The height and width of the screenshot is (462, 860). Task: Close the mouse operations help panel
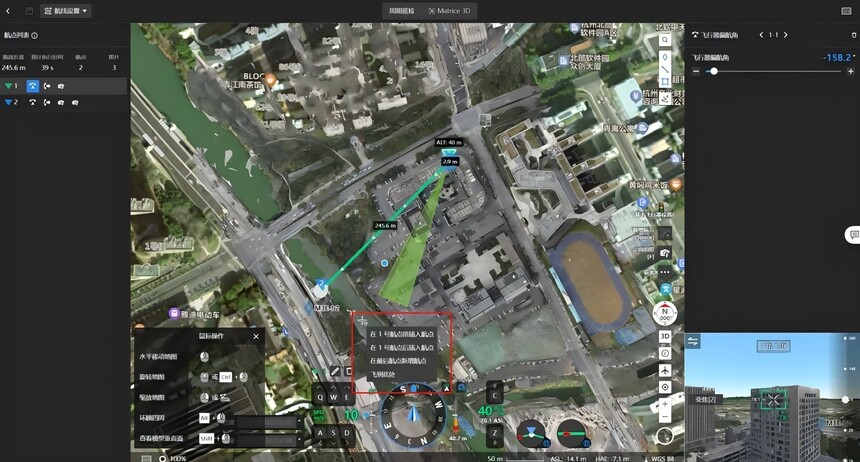pos(256,336)
